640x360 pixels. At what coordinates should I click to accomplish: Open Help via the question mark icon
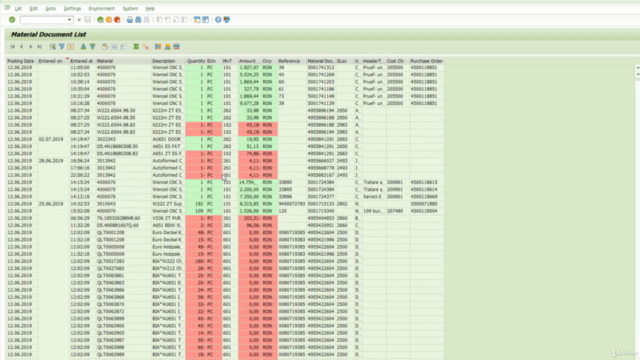pos(218,20)
